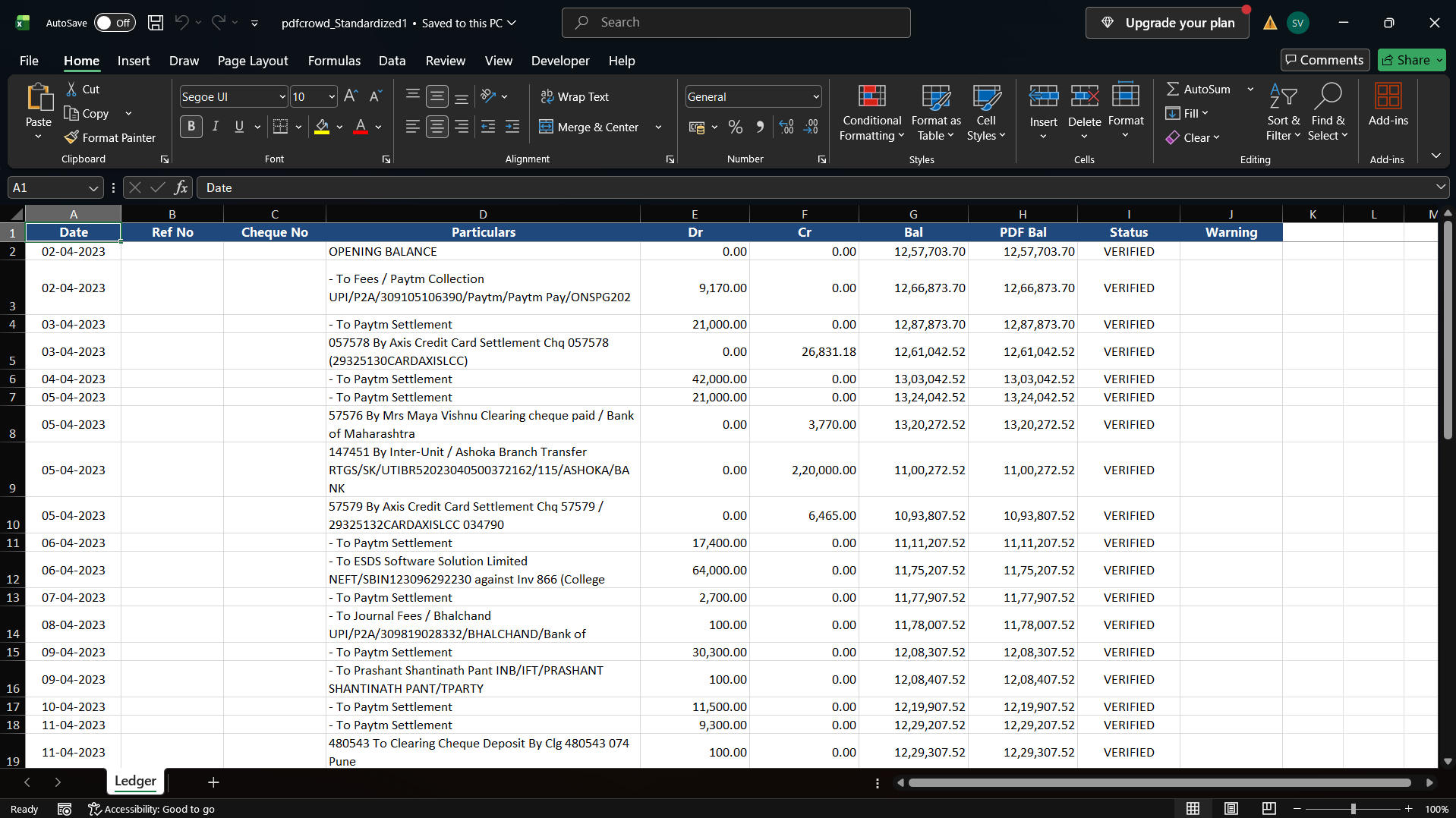The height and width of the screenshot is (818, 1456).
Task: Click the zoom slider handle
Action: pos(1354,809)
